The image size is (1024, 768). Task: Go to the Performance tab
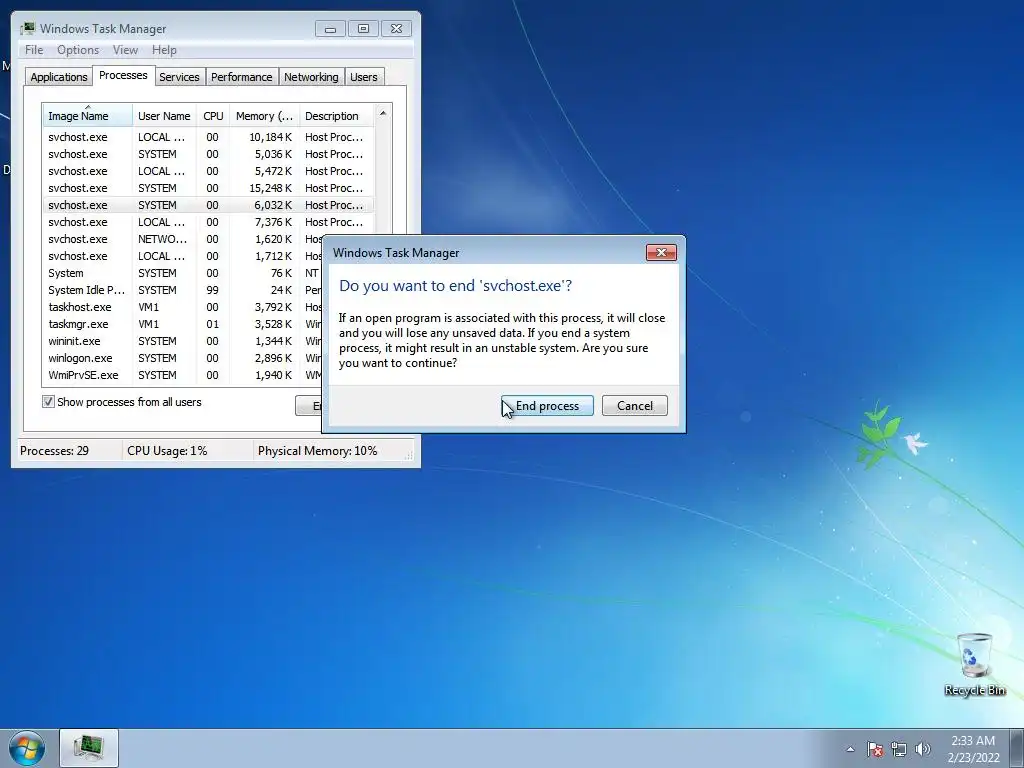(x=241, y=77)
